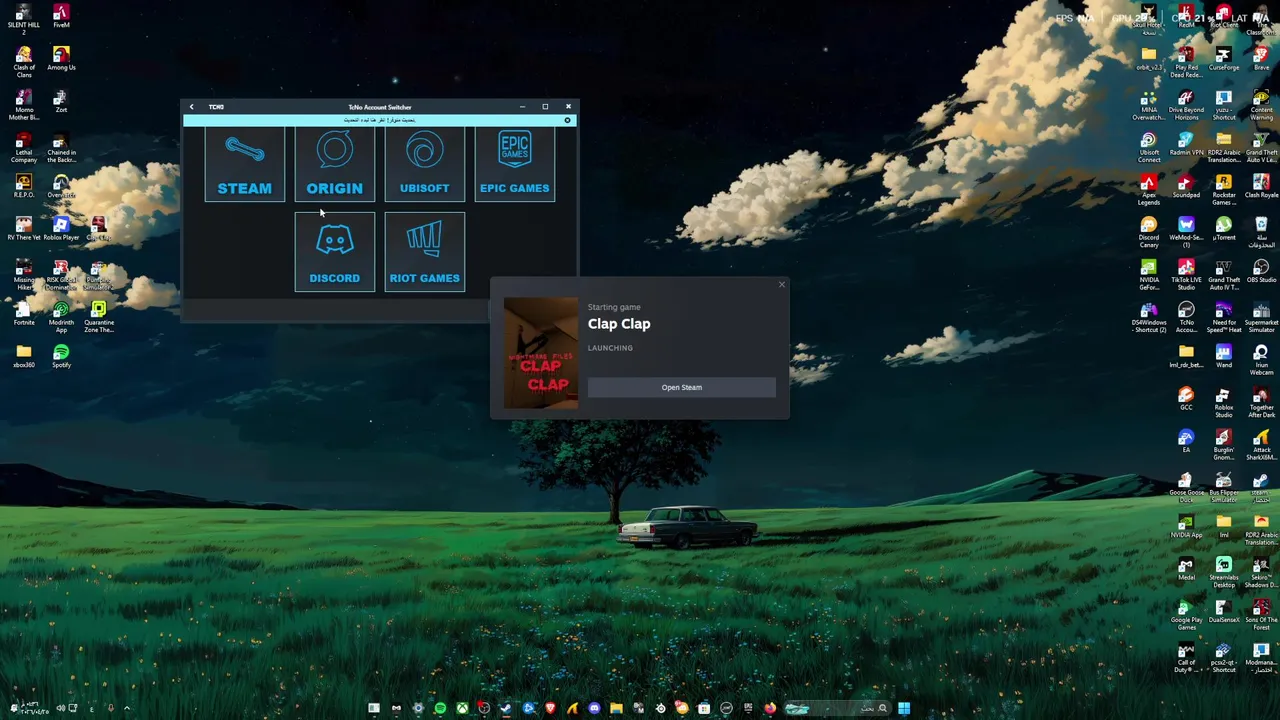Select the Sons Of The Forest desktop icon
1280x720 pixels.
[1261, 615]
